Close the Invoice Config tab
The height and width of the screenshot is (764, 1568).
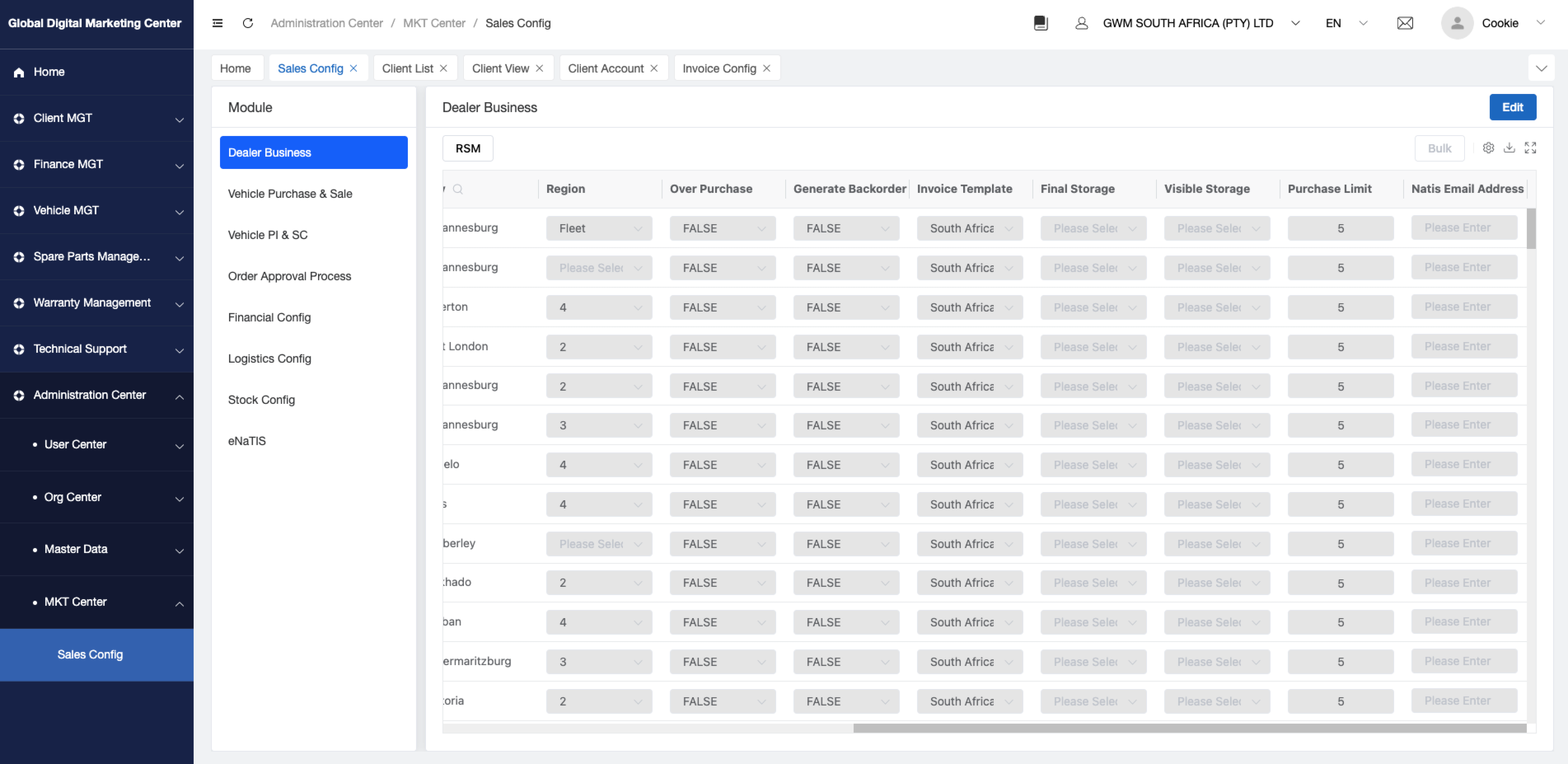point(766,68)
